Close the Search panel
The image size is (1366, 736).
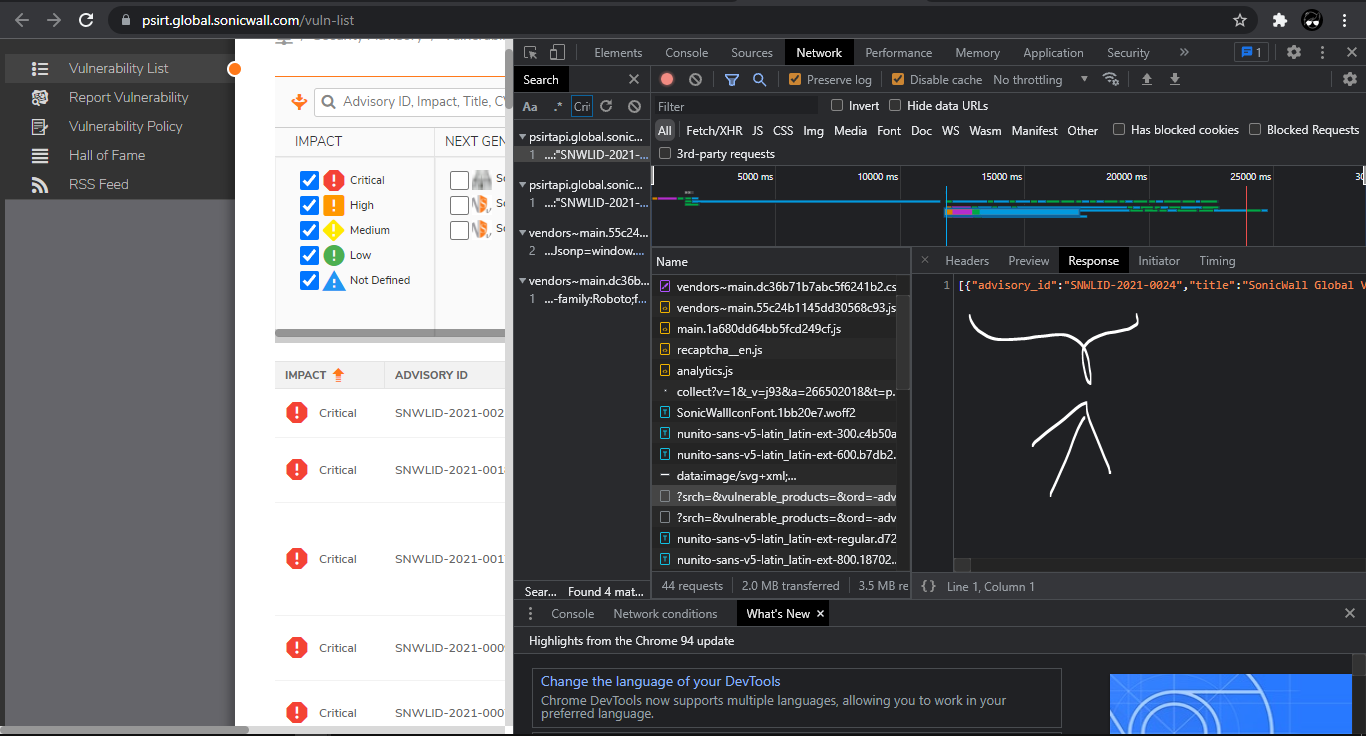(x=634, y=79)
